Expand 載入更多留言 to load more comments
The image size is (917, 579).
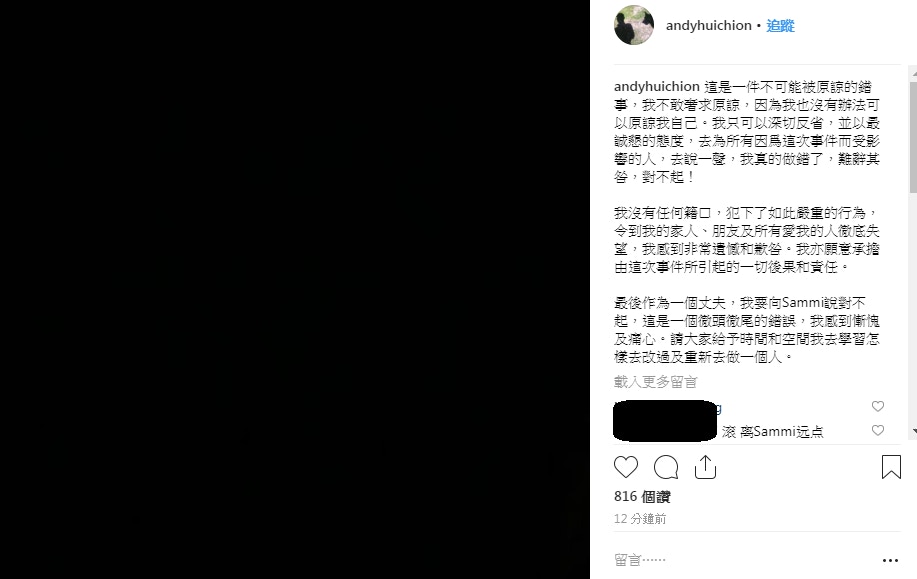(x=656, y=382)
